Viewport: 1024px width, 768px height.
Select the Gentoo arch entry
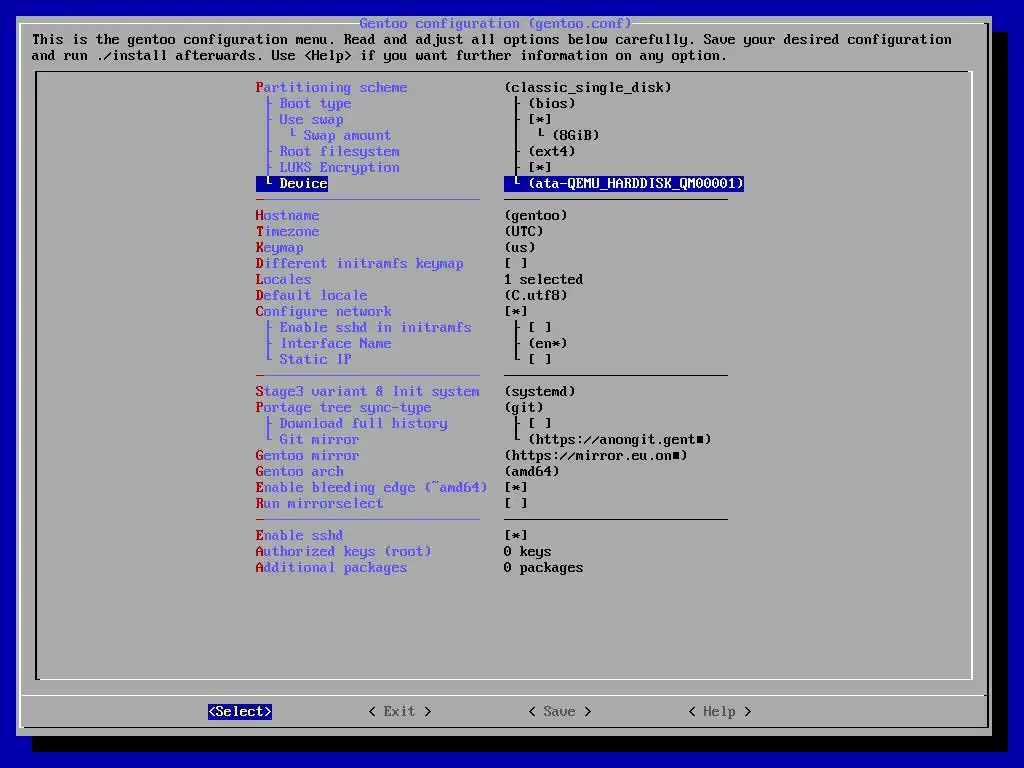300,472
